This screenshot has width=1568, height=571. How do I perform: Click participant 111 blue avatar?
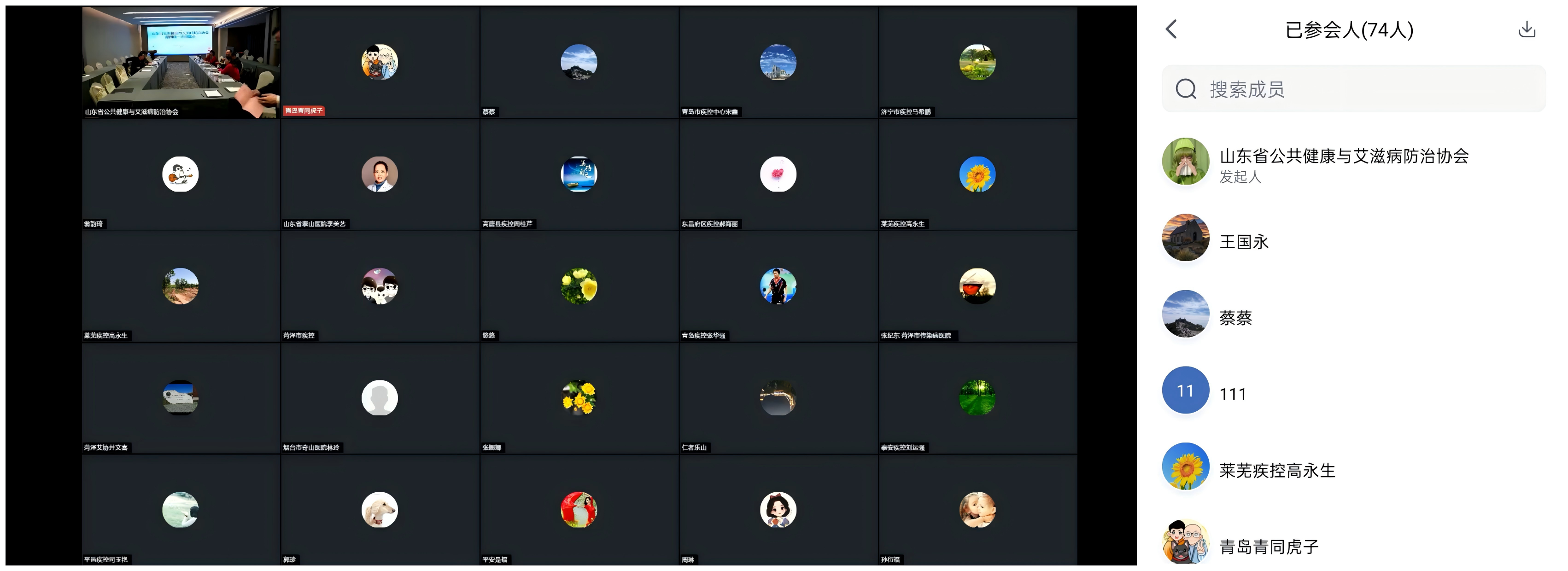click(1185, 390)
